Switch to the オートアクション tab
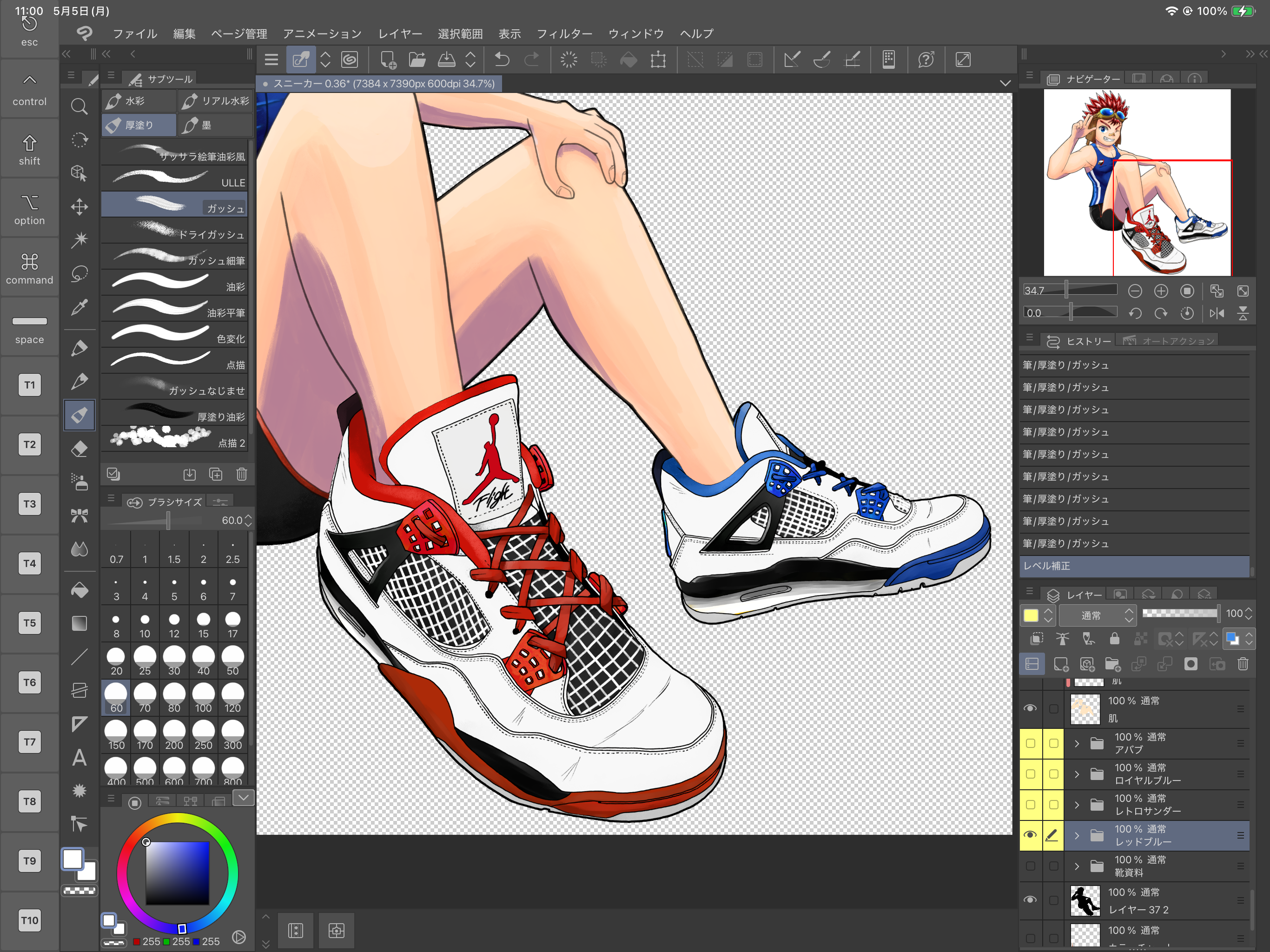The image size is (1270, 952). (x=1168, y=340)
